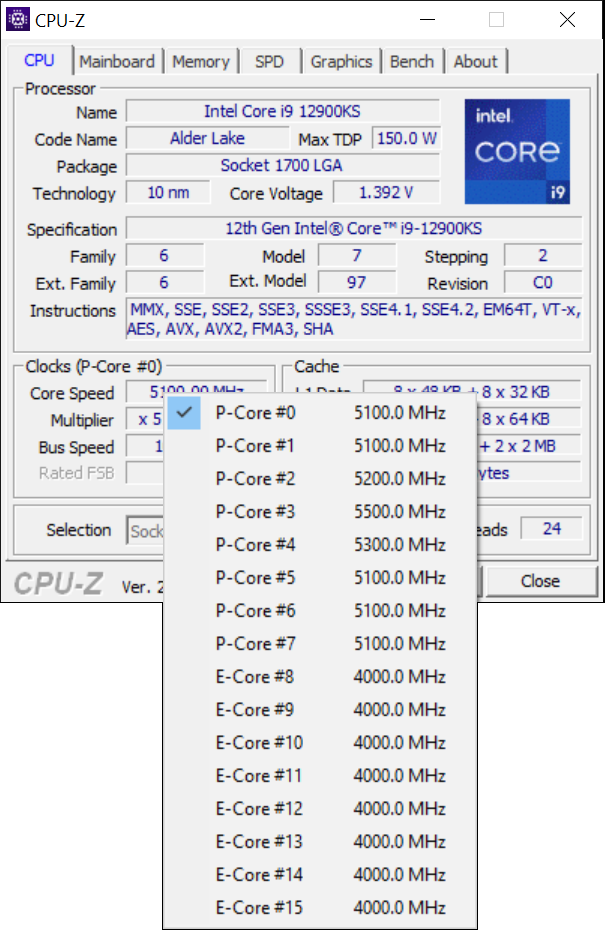Switch to the Mainboard tab
Viewport: 605px width, 930px height.
point(117,61)
